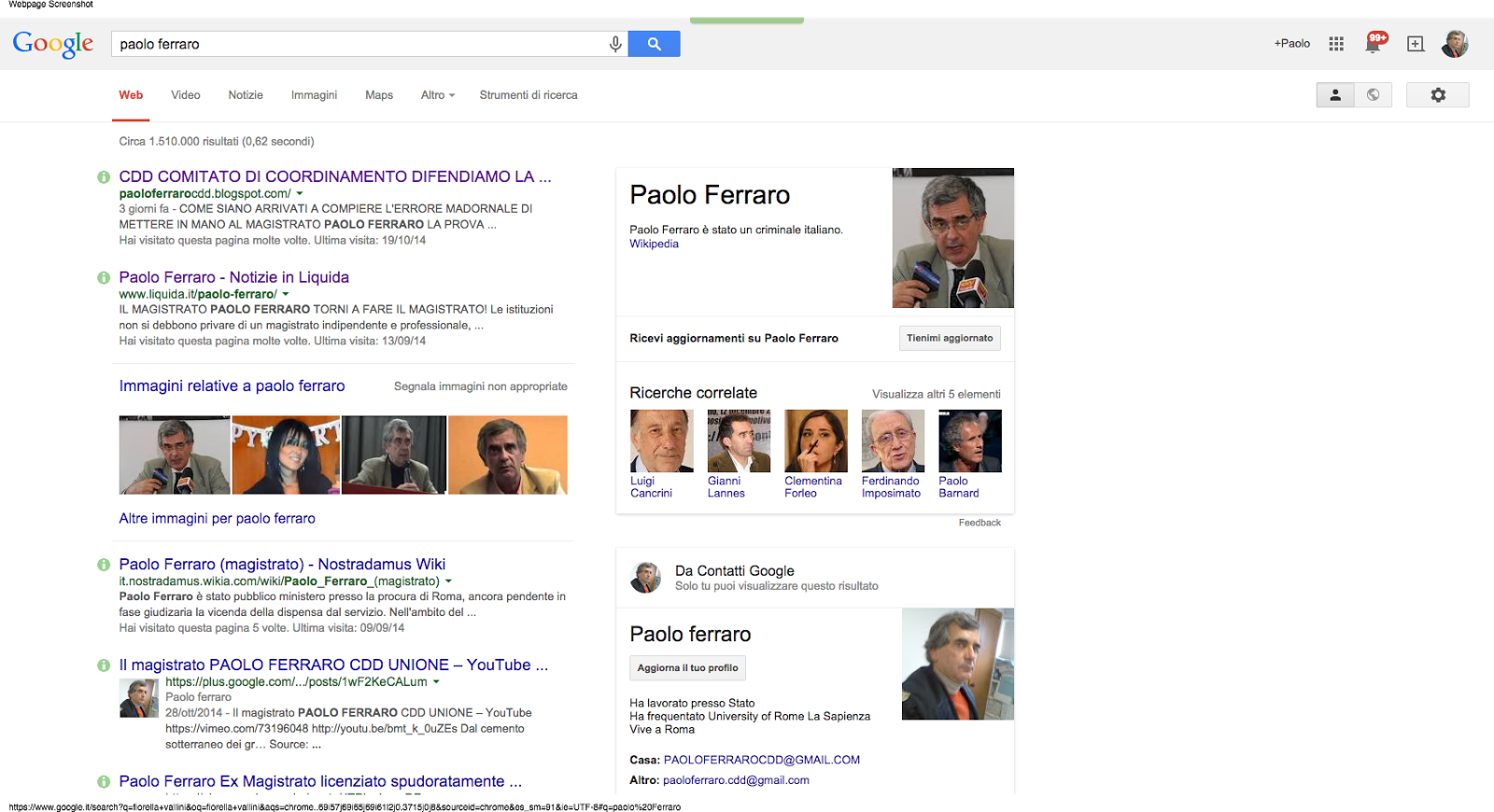Click the Google+ post author thumbnail
1494x812 pixels.
coord(139,698)
